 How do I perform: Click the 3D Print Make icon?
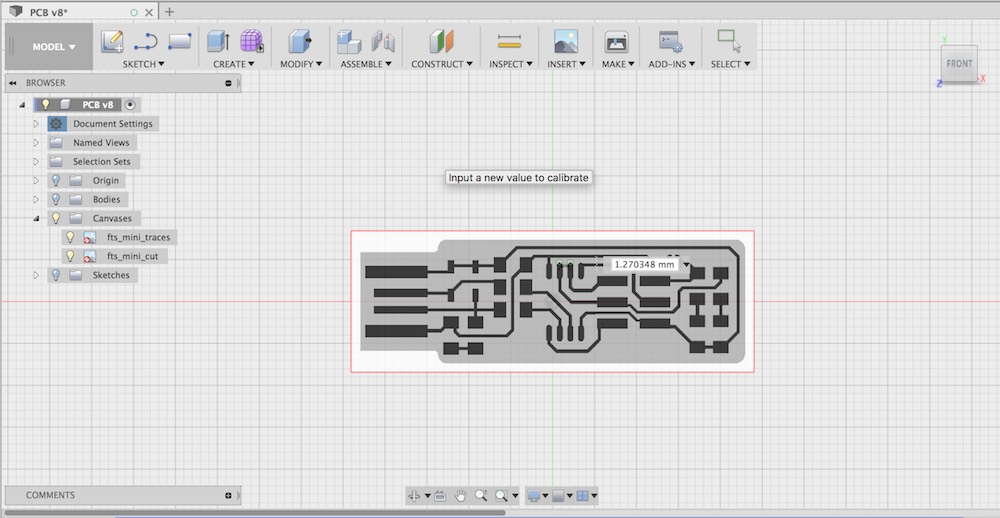(x=617, y=42)
